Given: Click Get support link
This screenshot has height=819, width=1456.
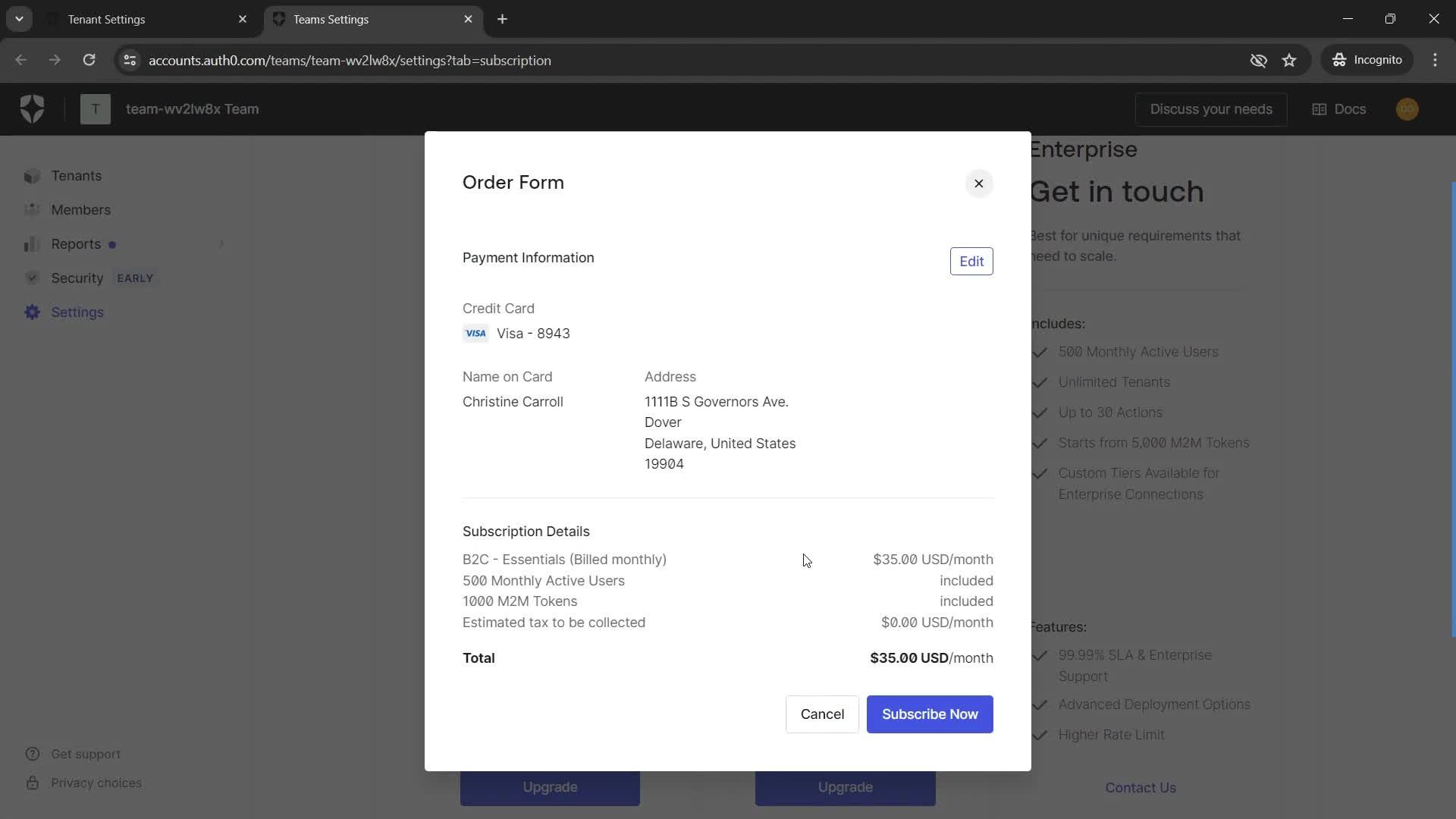Looking at the screenshot, I should click(86, 755).
